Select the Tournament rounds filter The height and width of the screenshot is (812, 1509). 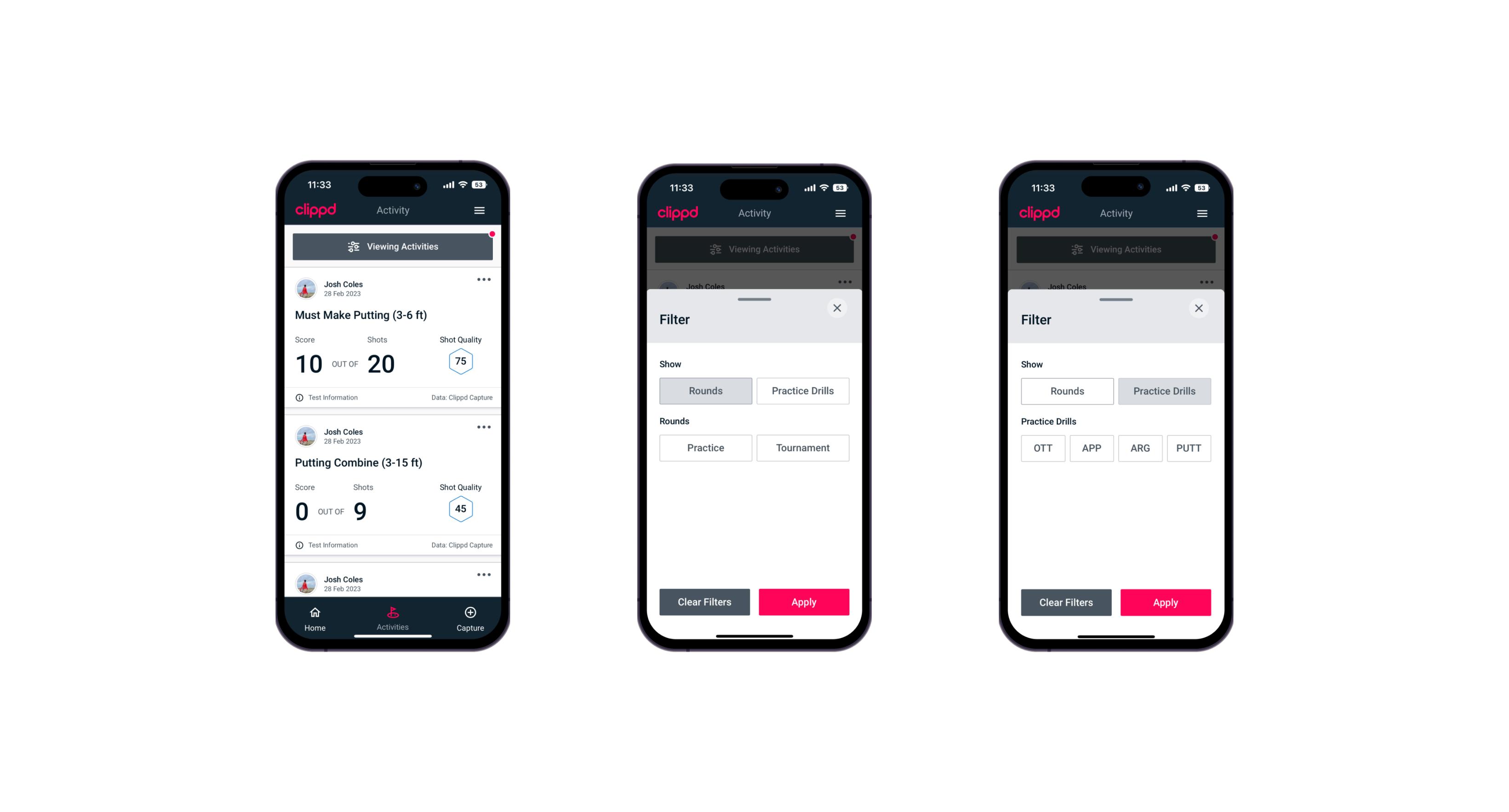coord(802,447)
